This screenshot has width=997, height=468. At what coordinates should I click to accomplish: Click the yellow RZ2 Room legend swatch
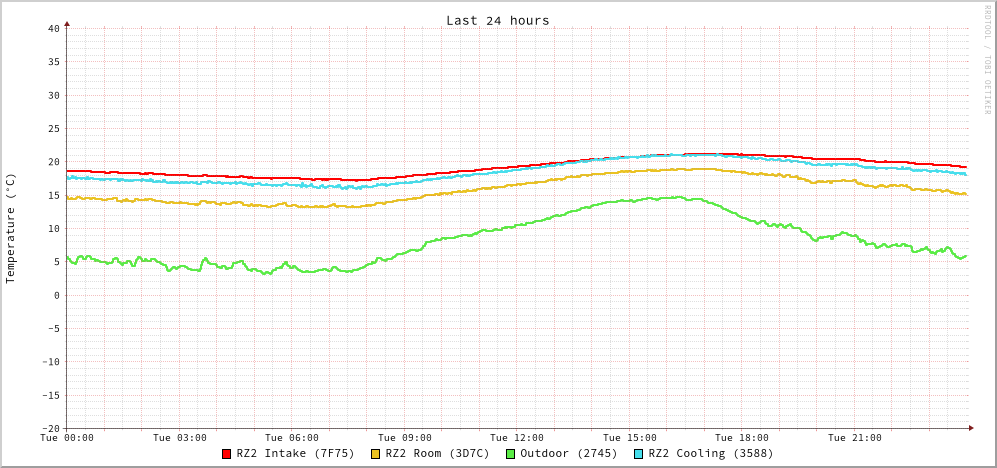pos(376,454)
